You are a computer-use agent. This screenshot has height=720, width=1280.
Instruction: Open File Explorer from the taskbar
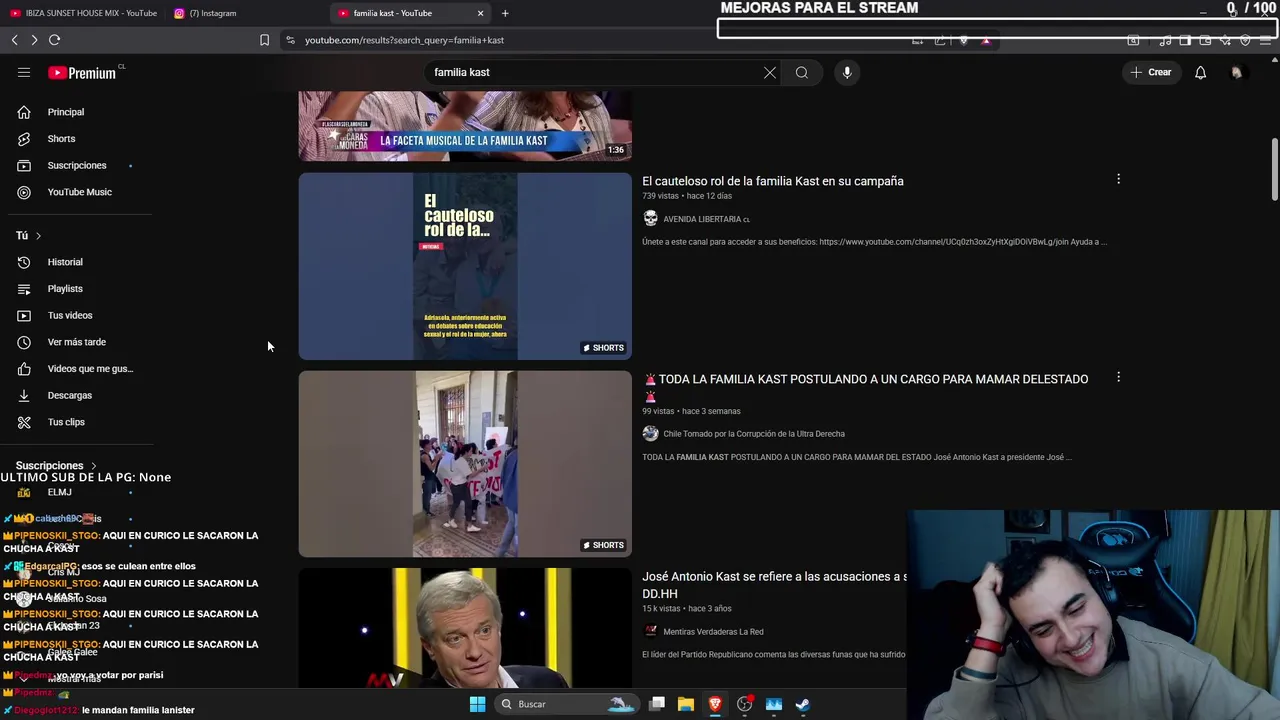pos(686,704)
